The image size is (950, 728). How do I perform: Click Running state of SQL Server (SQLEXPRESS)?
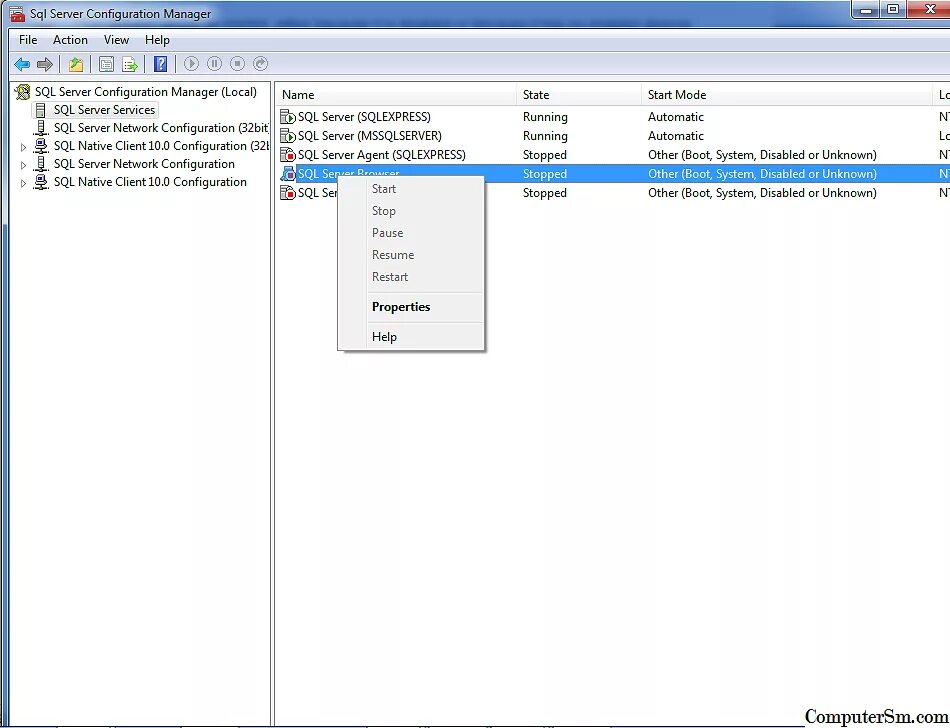pos(545,117)
